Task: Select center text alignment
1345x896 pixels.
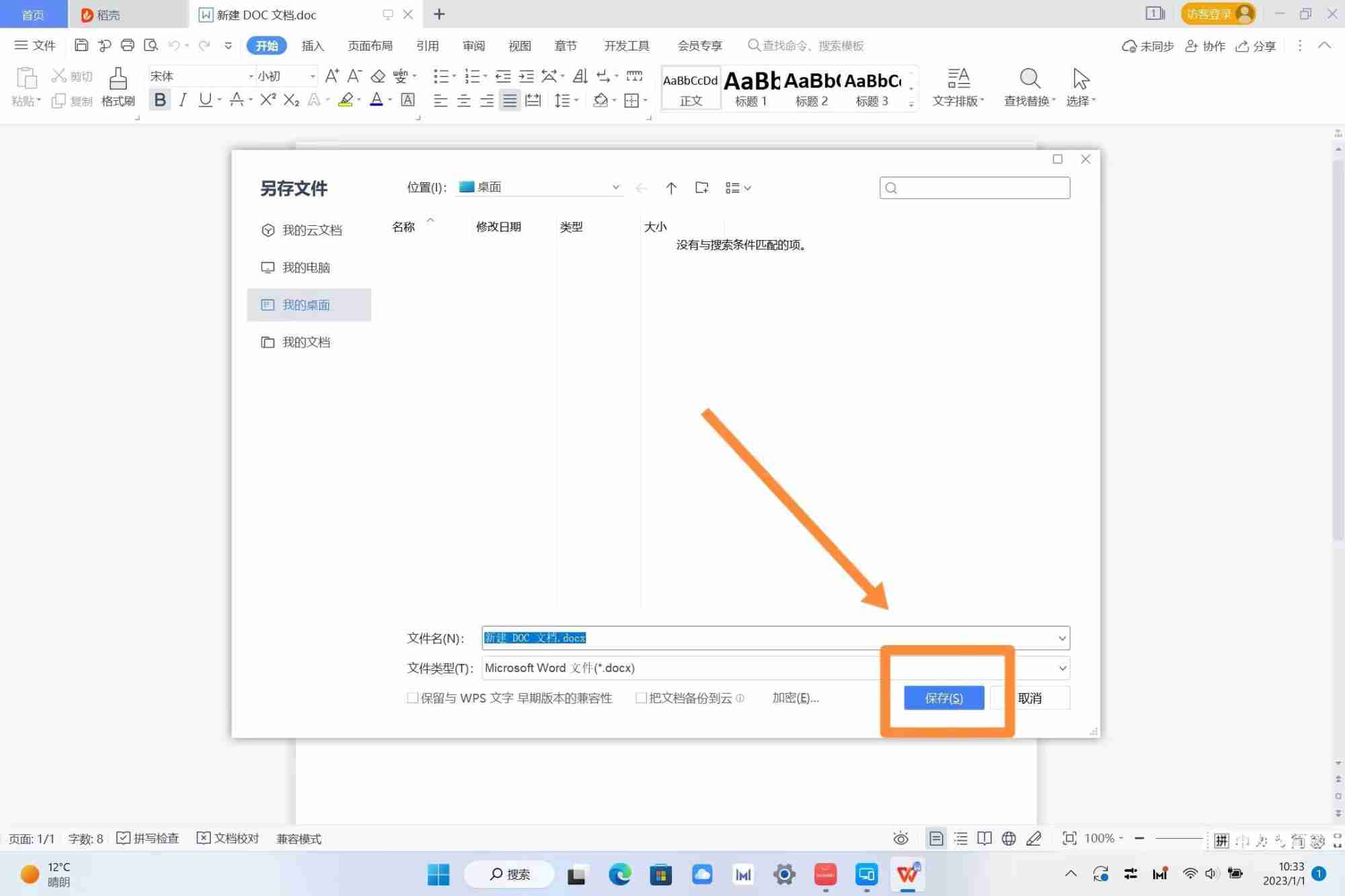Action: [463, 101]
